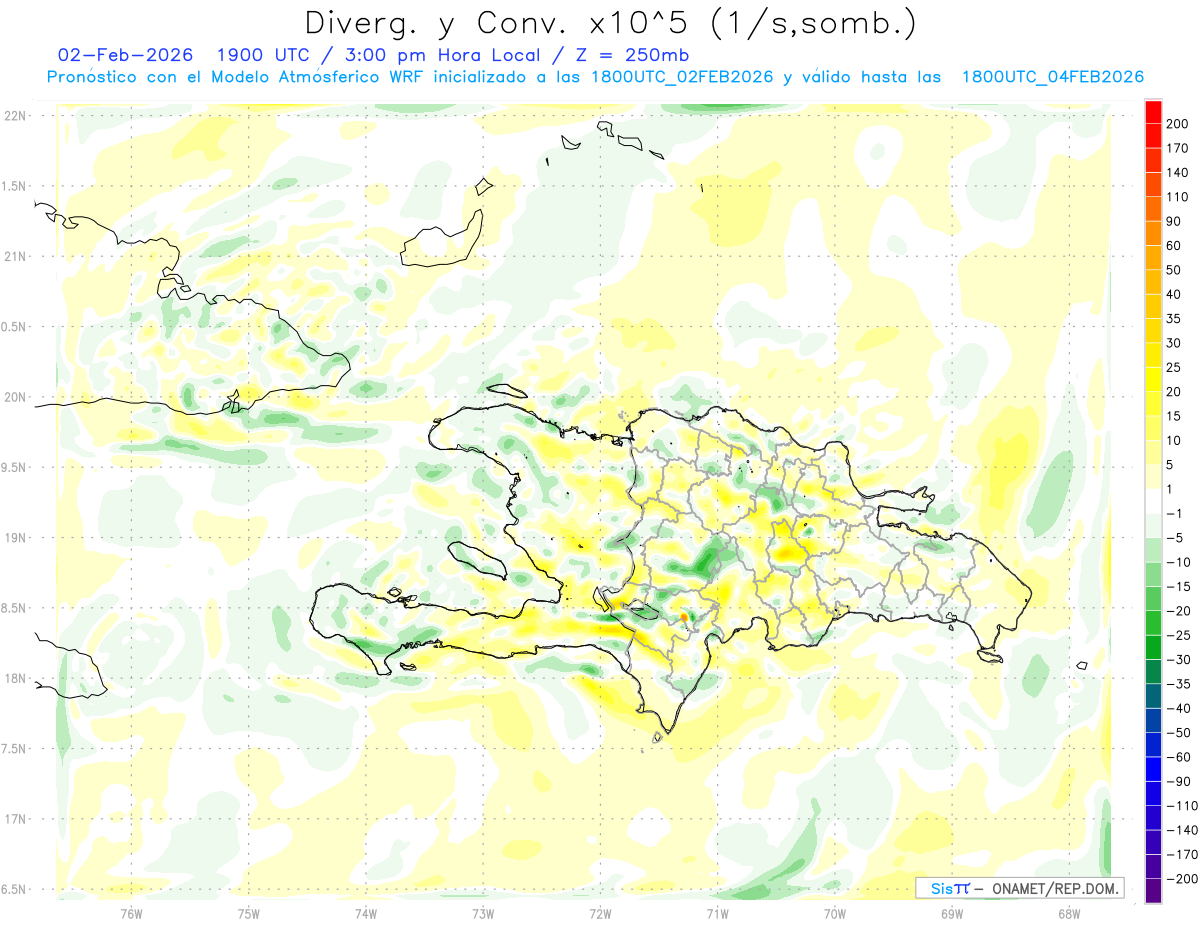The image size is (1200, 927).
Task: Click the positive '15' color bar label
Action: 1174,416
